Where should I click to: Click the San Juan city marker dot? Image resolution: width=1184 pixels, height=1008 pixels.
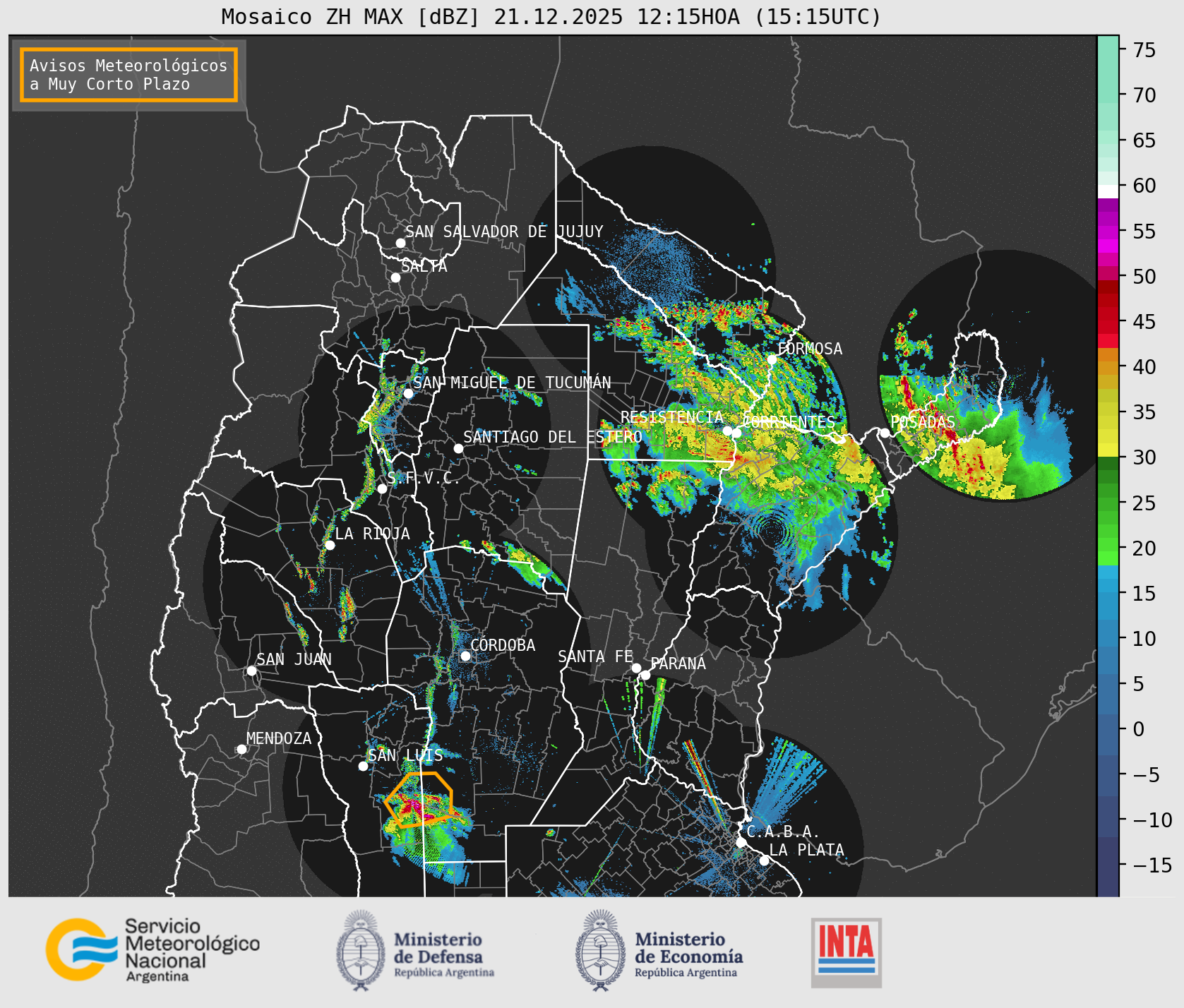pyautogui.click(x=251, y=671)
